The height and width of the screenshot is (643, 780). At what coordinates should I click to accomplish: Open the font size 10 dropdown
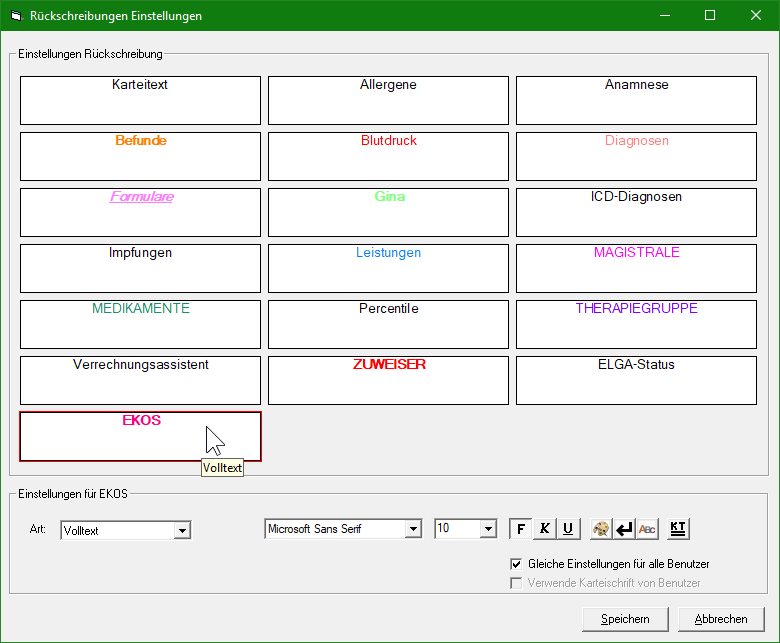pyautogui.click(x=488, y=529)
